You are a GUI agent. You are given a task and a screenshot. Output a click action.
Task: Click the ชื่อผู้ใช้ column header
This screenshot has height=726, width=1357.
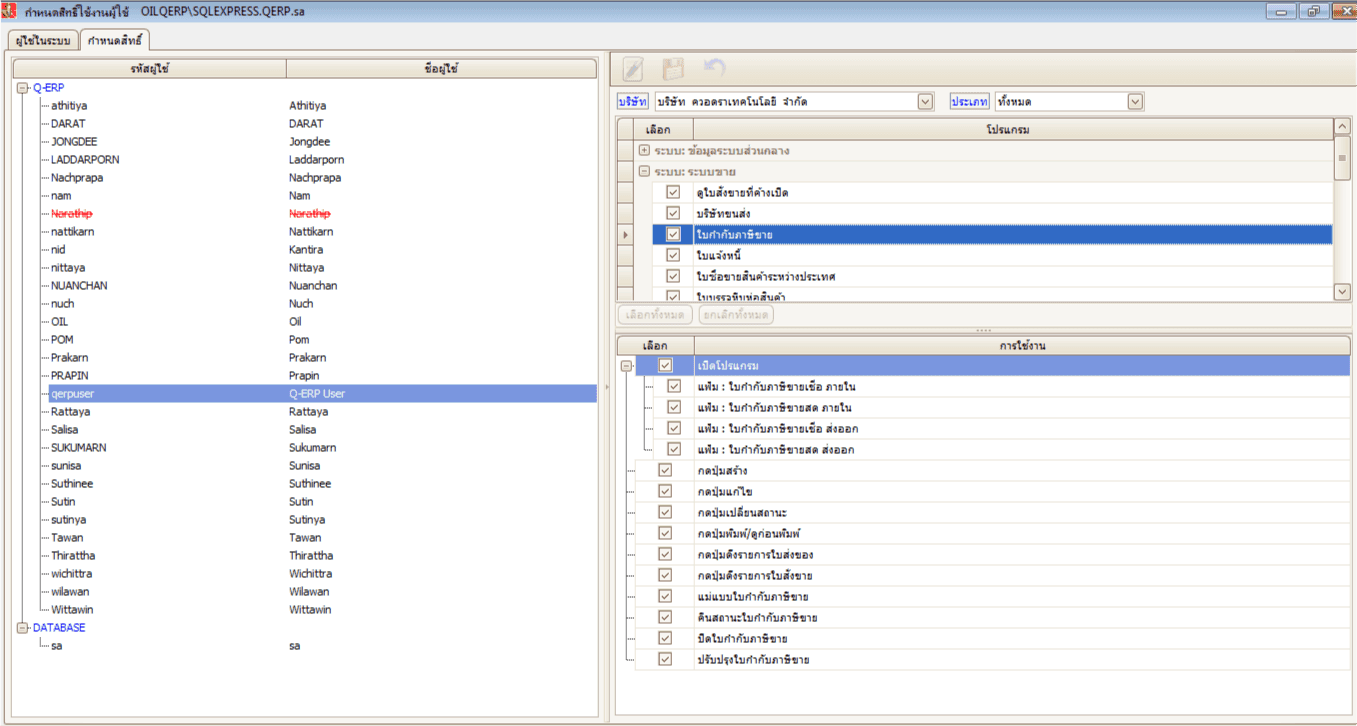tap(441, 69)
